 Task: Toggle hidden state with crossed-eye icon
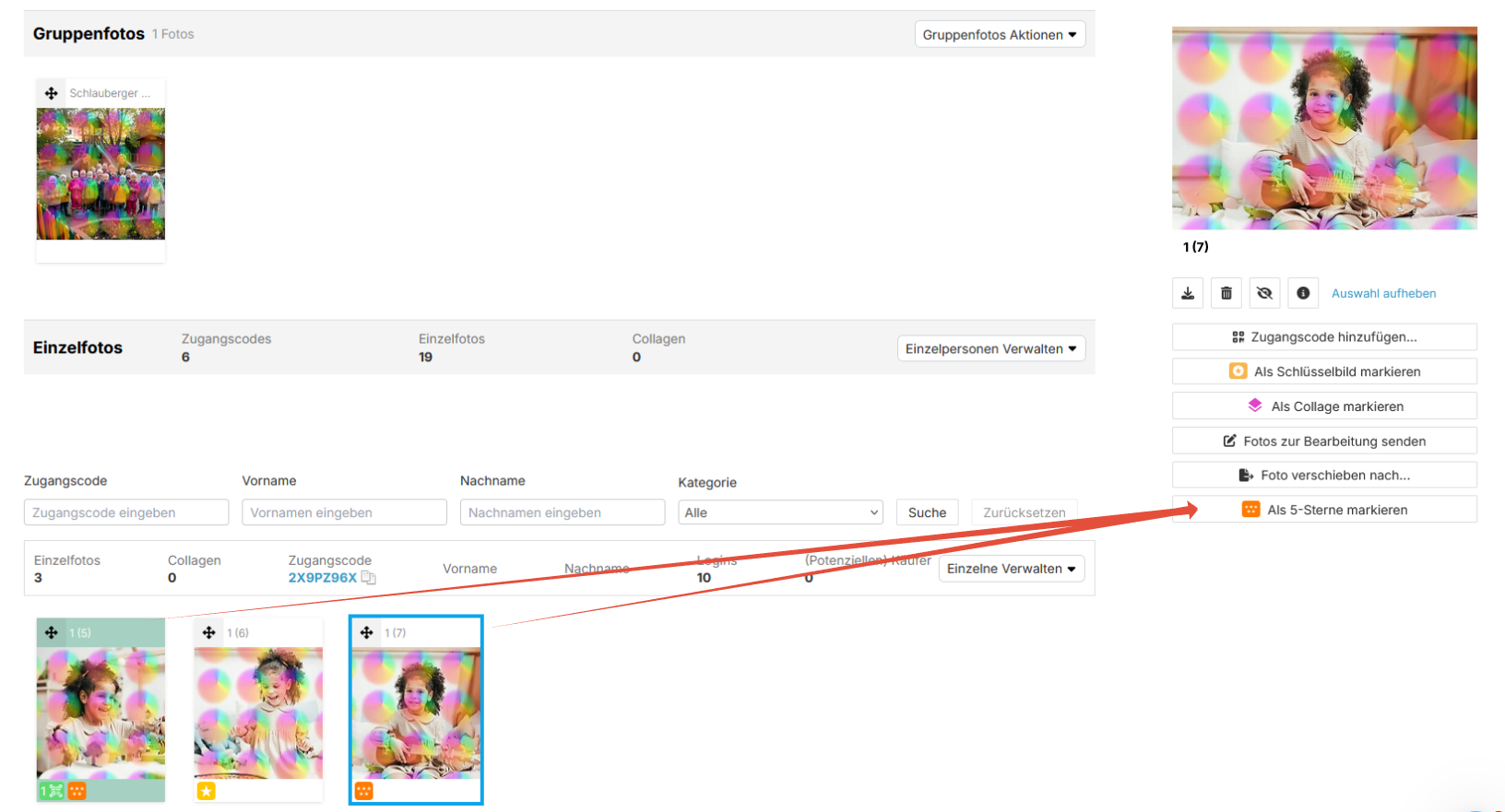point(1264,293)
